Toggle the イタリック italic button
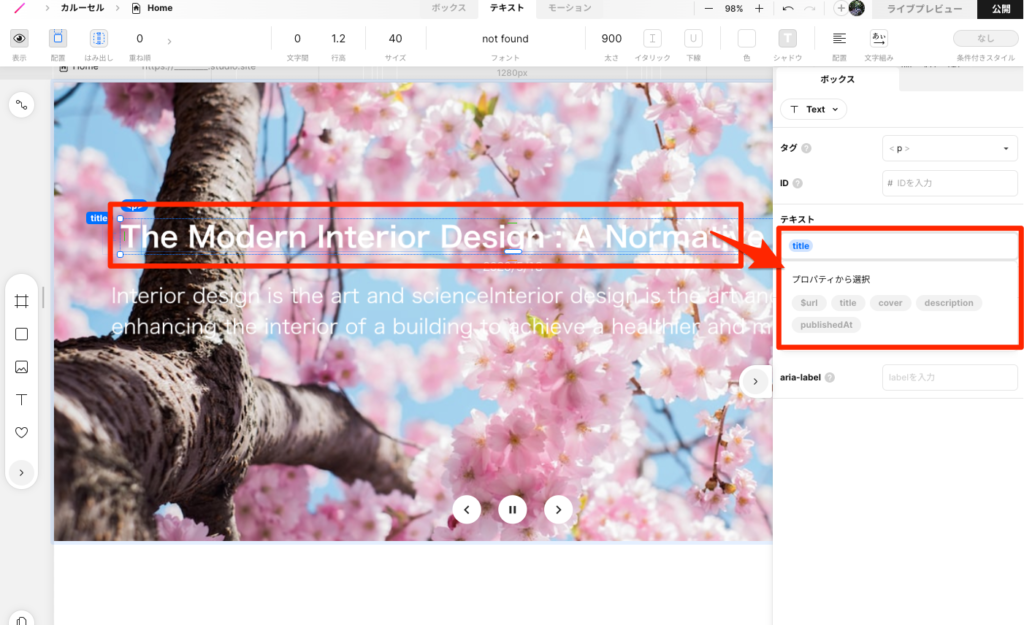Screen dimensions: 1024x625 pyautogui.click(x=652, y=39)
